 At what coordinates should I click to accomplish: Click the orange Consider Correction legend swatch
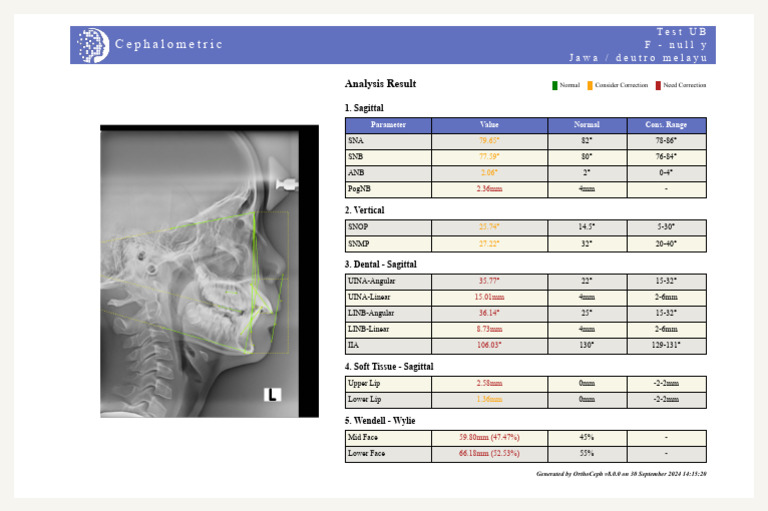click(x=590, y=85)
